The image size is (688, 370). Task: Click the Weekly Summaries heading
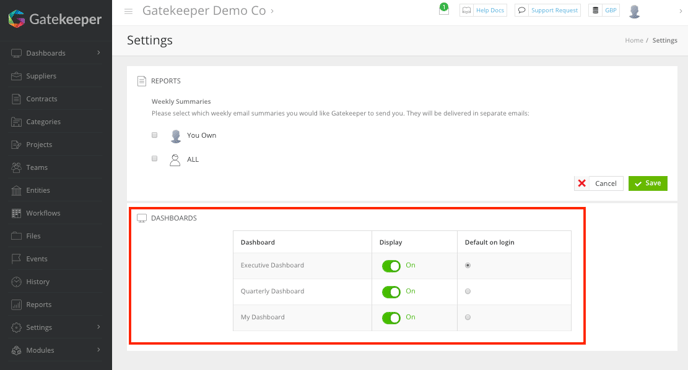click(x=181, y=101)
